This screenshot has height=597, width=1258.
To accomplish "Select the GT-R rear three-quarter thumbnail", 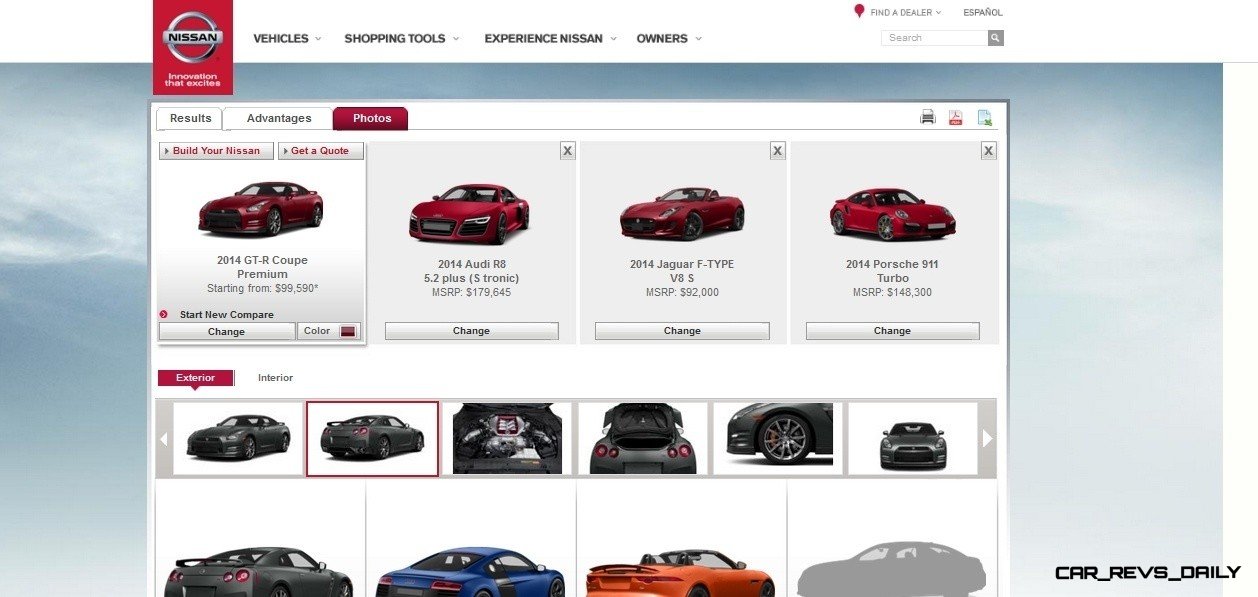I will [372, 438].
